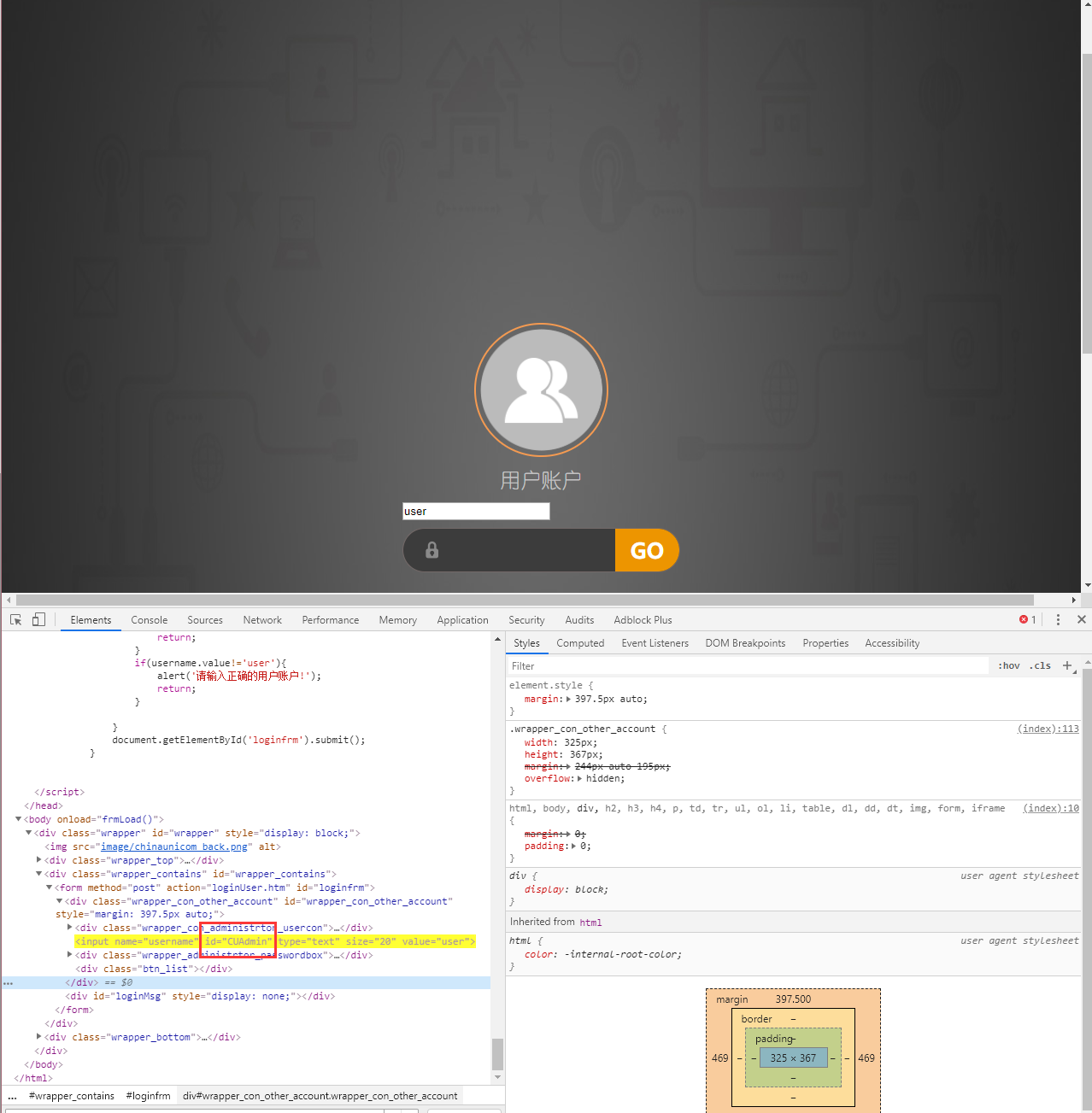Expand the wrapper_bottom div node
This screenshot has width=1092, height=1113.
pyautogui.click(x=39, y=1037)
